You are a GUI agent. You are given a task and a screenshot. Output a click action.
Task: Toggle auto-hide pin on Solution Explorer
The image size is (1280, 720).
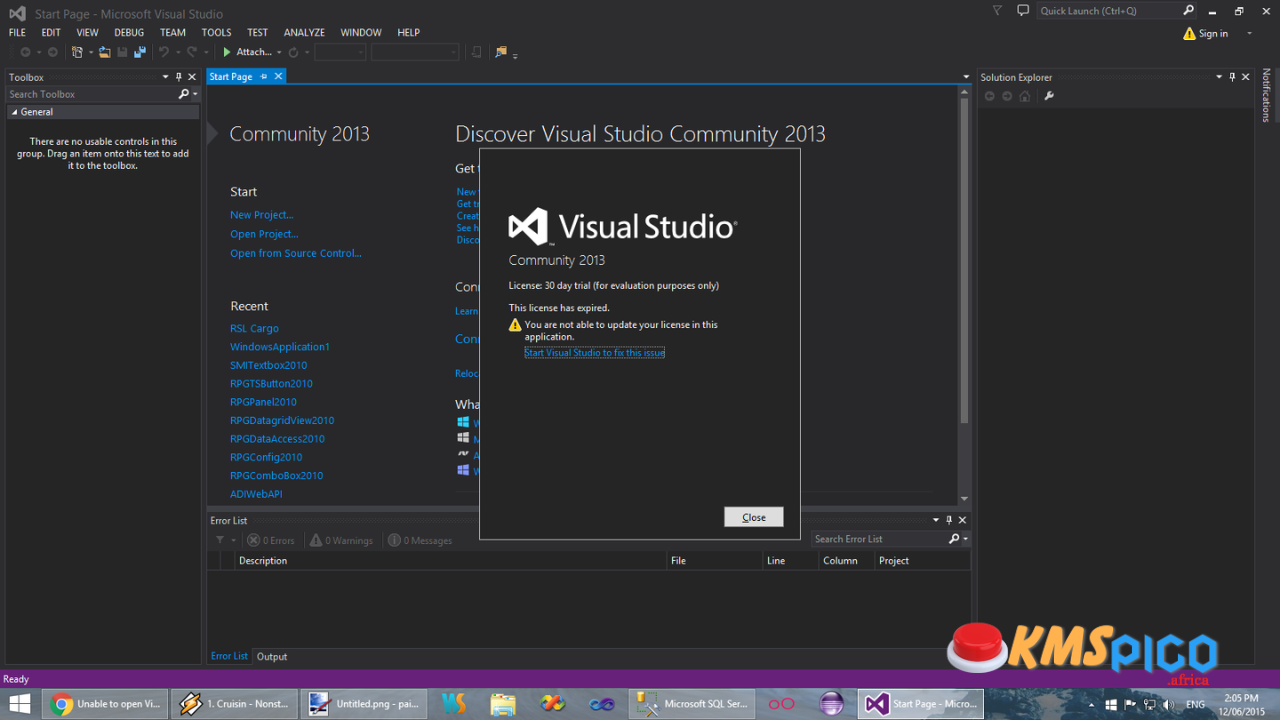click(x=1232, y=77)
